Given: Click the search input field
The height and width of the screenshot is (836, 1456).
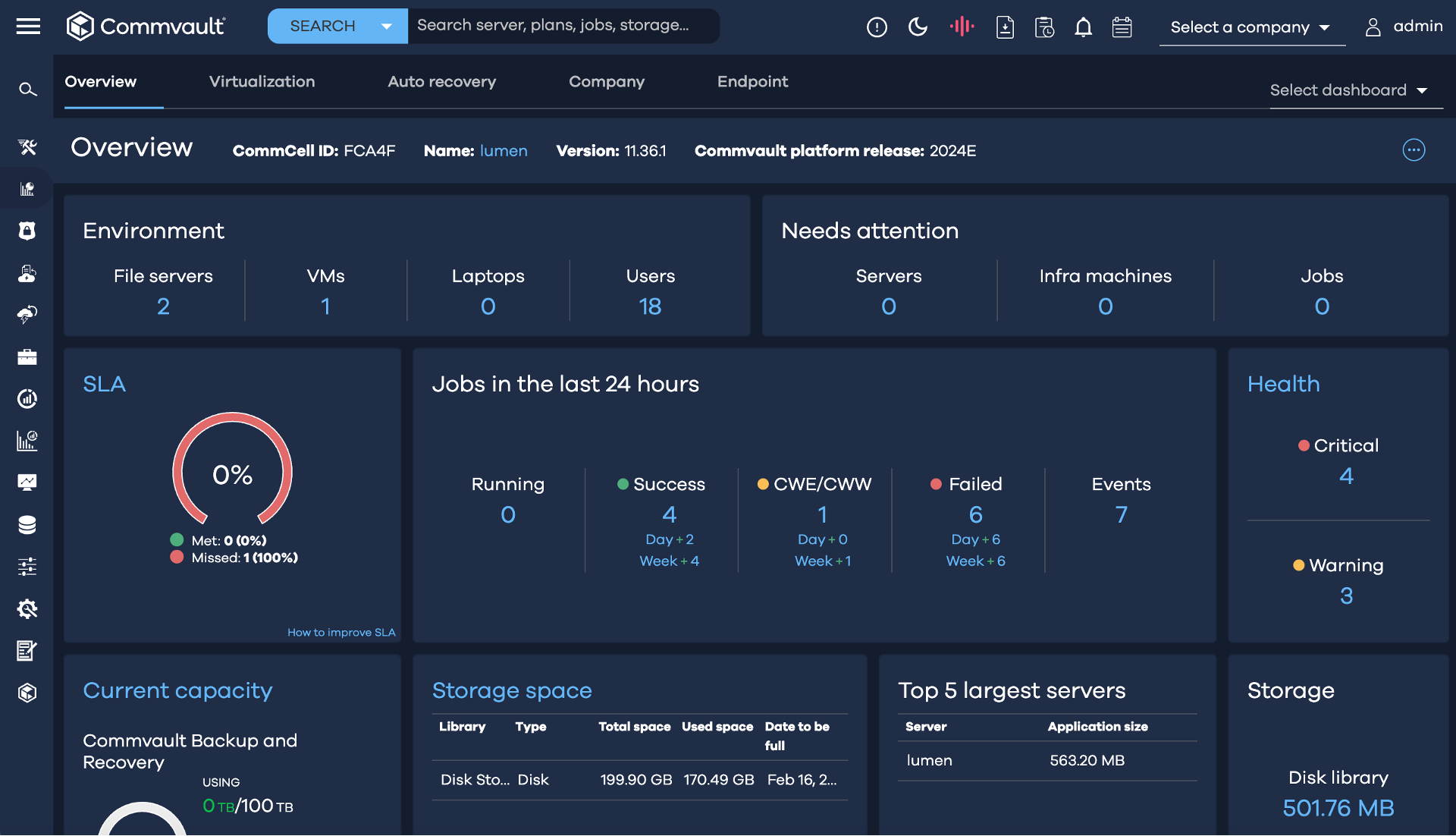Looking at the screenshot, I should tap(561, 26).
